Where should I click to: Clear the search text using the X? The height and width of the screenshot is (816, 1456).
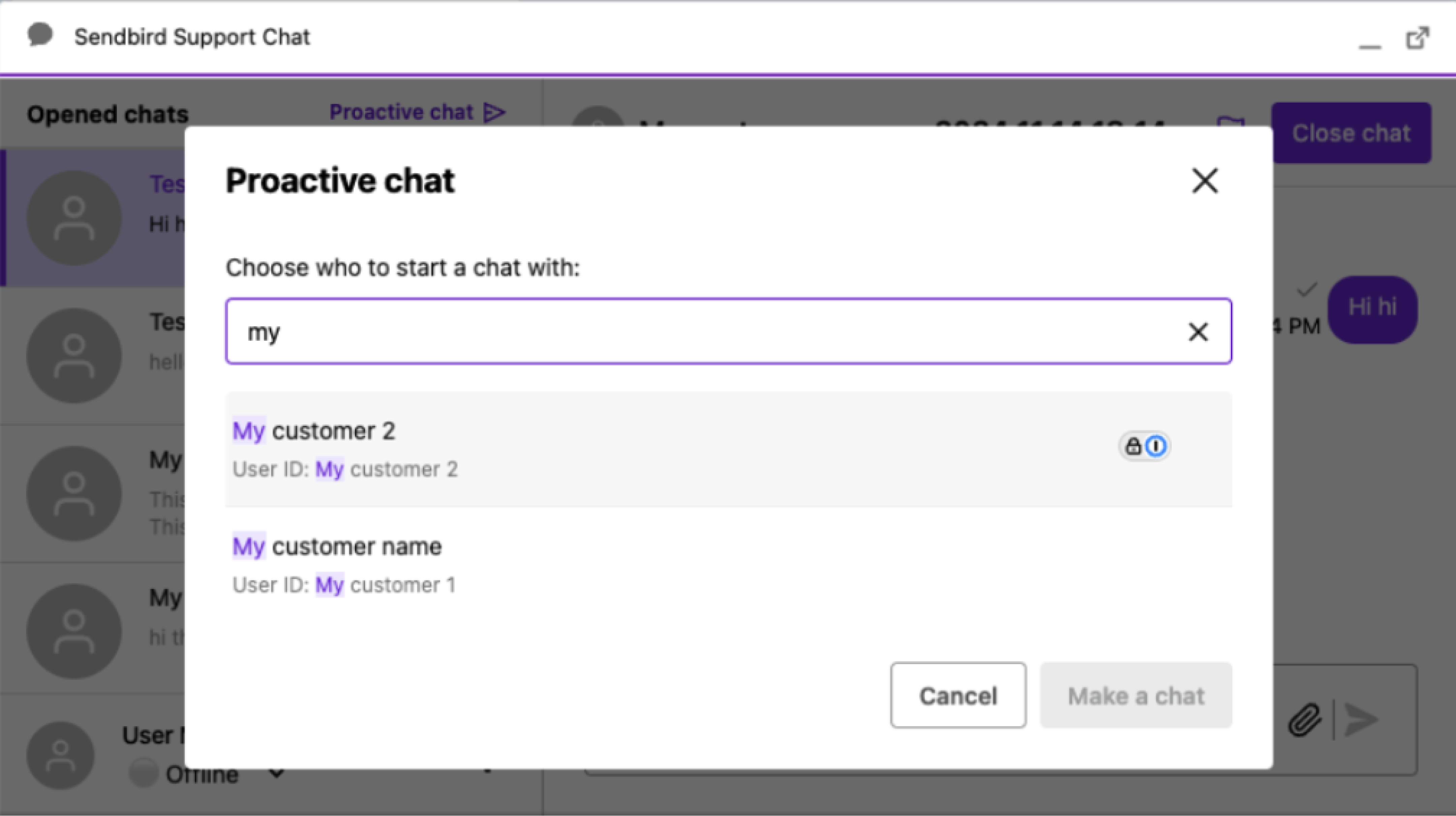(1199, 332)
